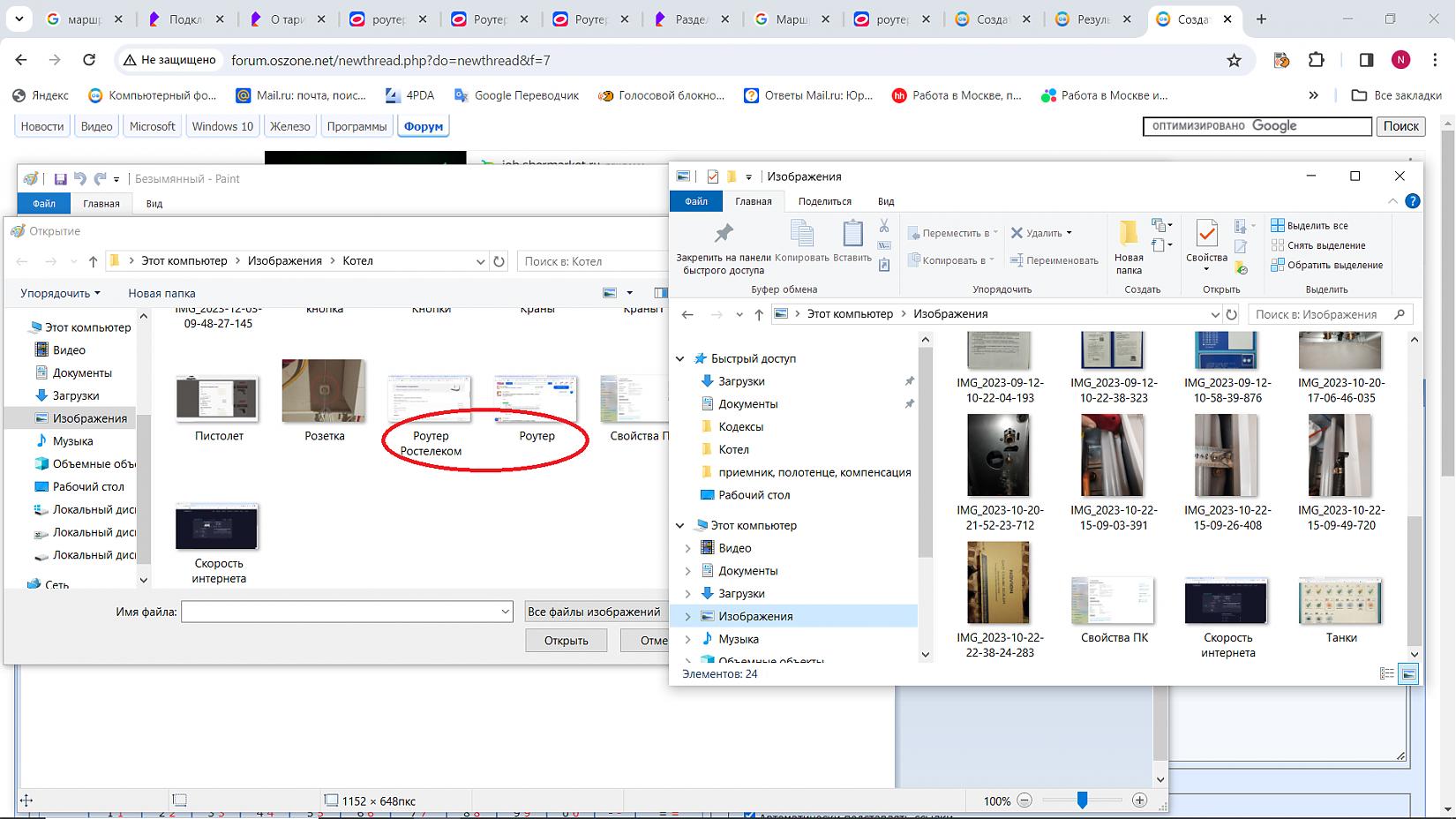Pin folder to Quick Access in Explorer ribbon

723,246
